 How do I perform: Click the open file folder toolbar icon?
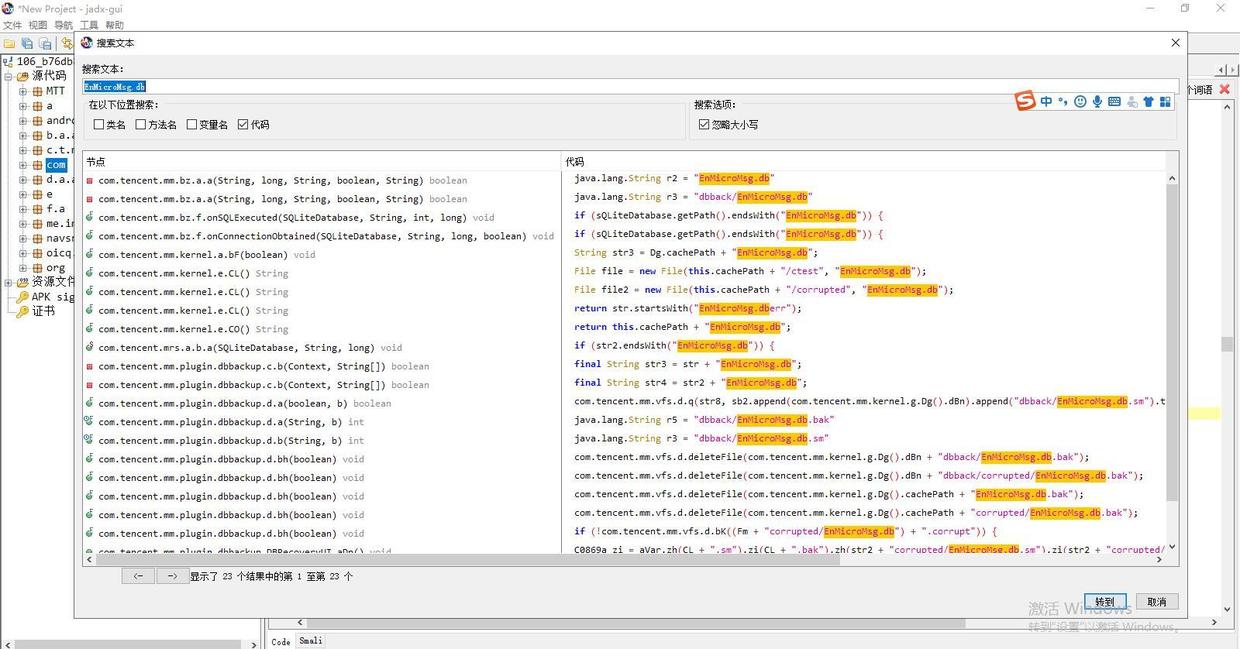pyautogui.click(x=9, y=44)
